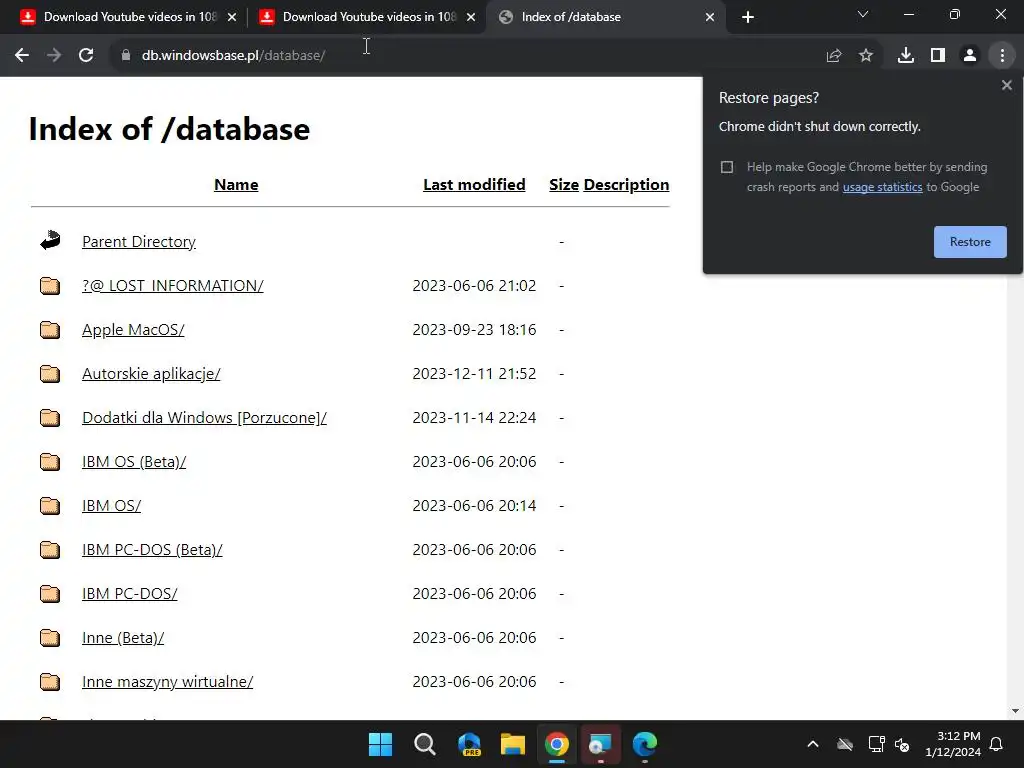Open the Apple MacOS/ folder link

[133, 330]
